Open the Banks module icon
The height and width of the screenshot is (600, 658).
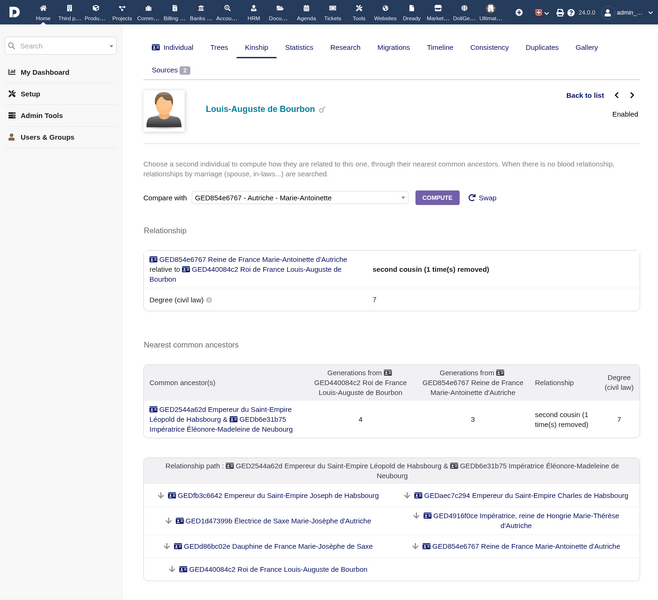click(x=201, y=8)
